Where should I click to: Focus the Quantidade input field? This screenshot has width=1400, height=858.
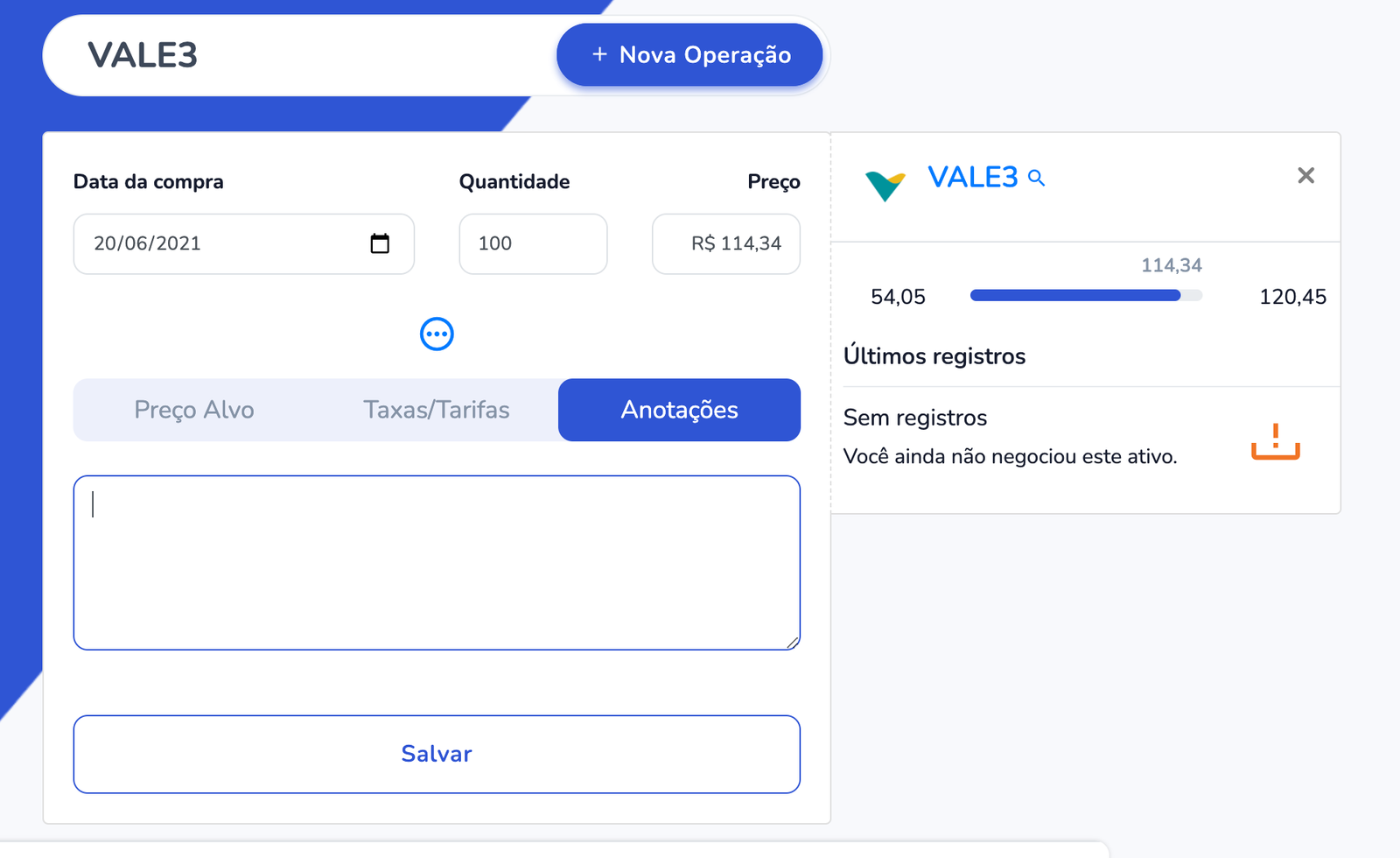pos(533,243)
